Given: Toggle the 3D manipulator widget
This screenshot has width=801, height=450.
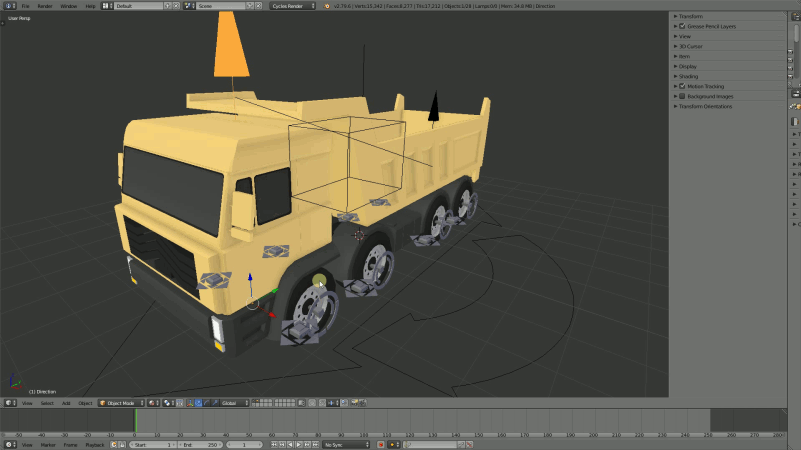Looking at the screenshot, I should (x=190, y=403).
